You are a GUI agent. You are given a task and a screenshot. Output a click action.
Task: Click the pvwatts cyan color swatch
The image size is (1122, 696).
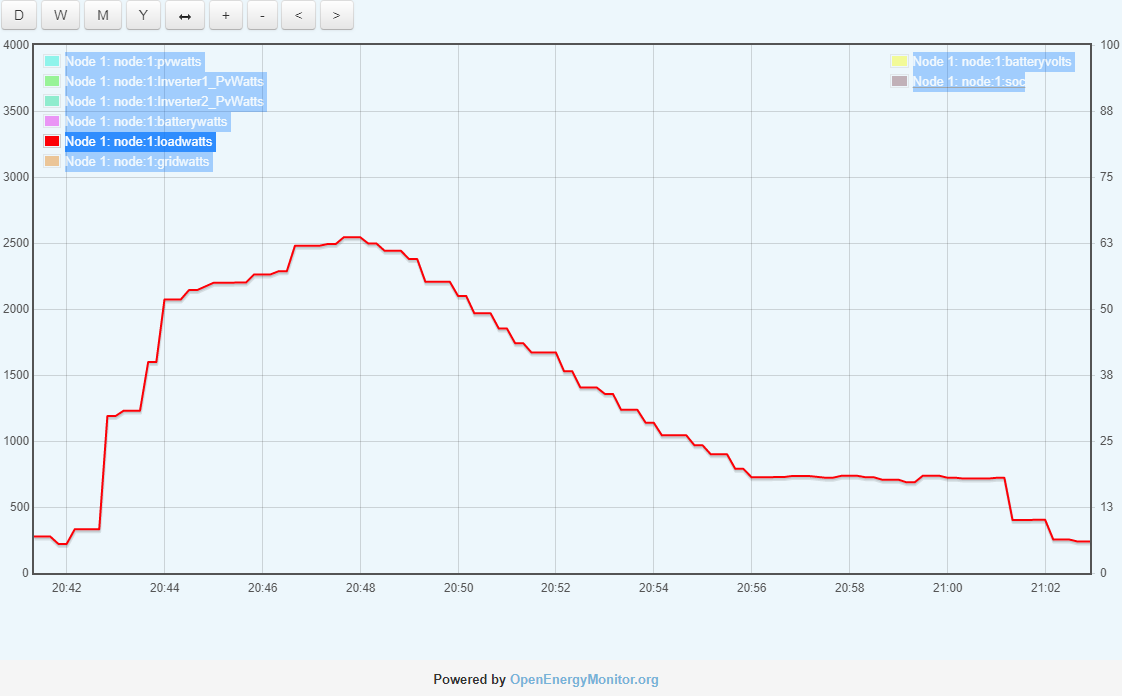tap(52, 62)
